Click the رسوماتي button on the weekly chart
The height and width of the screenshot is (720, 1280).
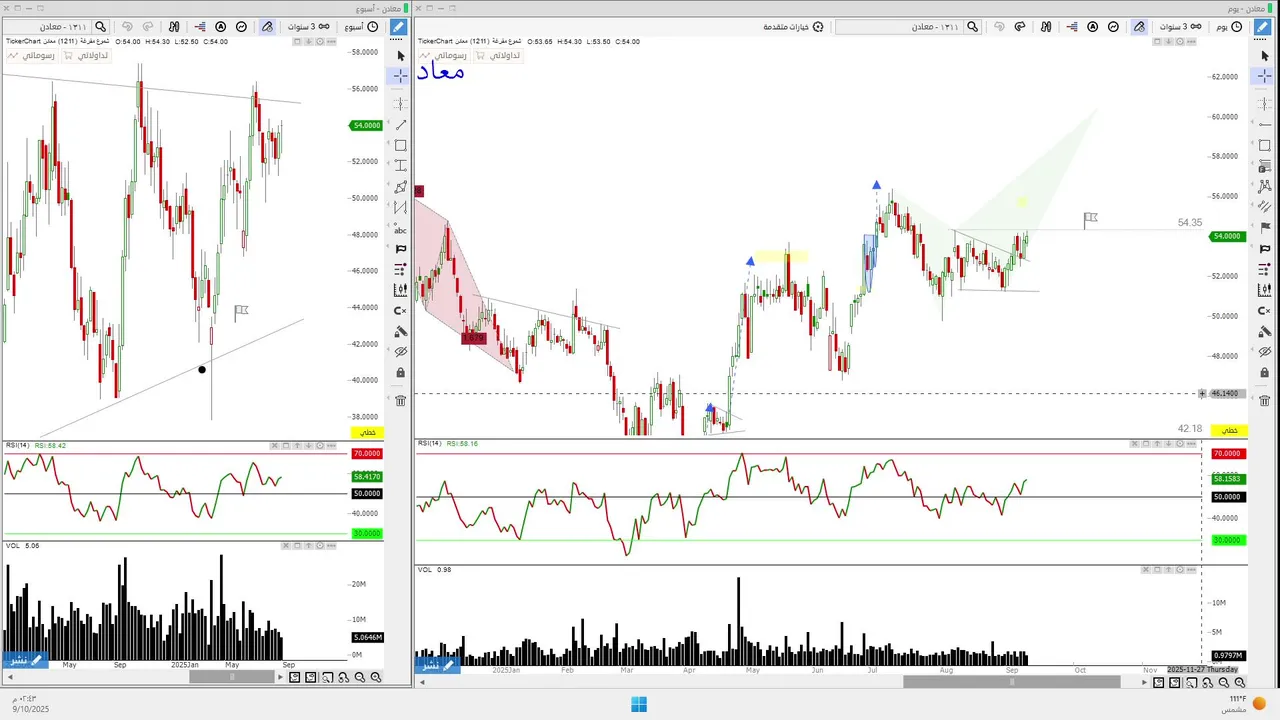tap(32, 55)
